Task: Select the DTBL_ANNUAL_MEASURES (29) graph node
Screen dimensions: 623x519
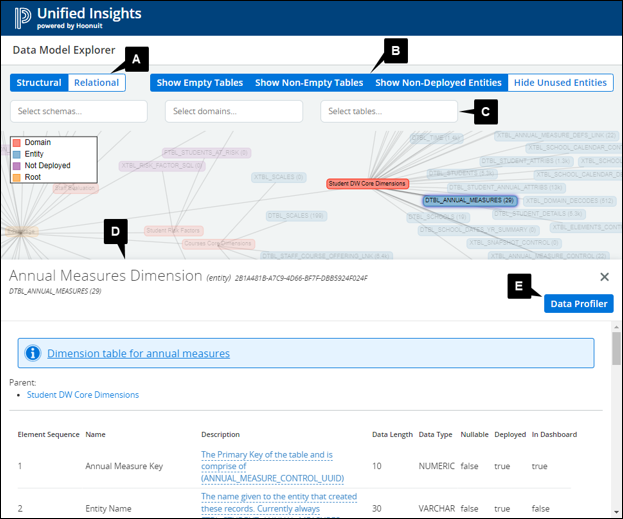Action: [x=469, y=201]
